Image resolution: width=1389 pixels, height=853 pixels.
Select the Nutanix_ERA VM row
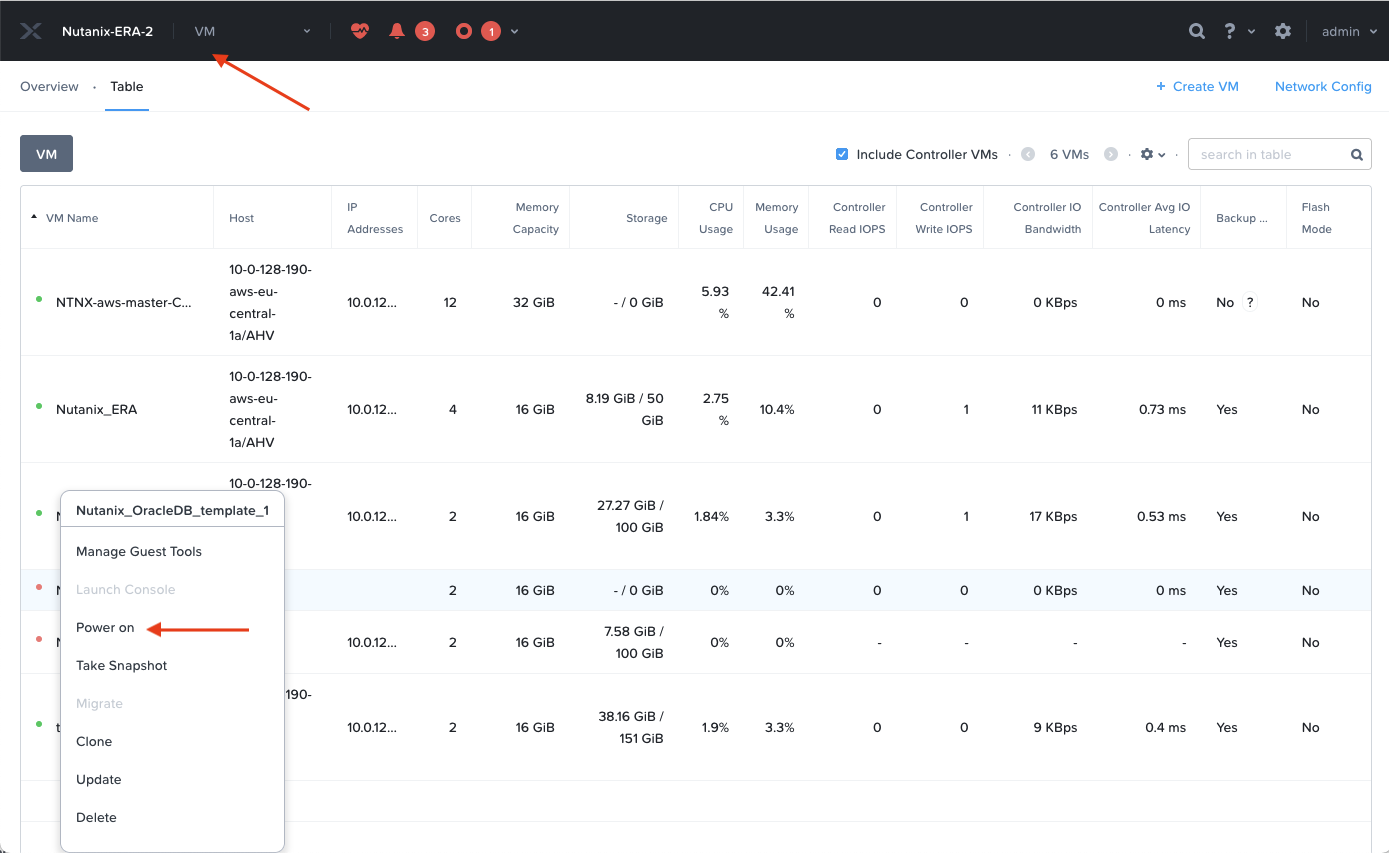[695, 409]
